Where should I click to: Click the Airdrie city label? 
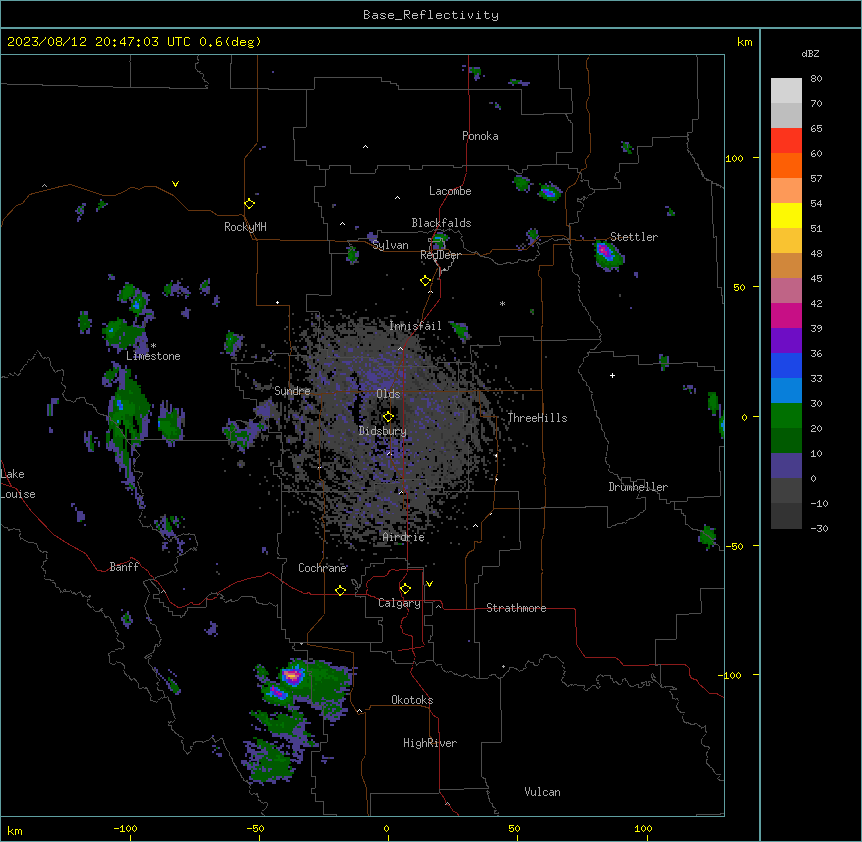404,537
